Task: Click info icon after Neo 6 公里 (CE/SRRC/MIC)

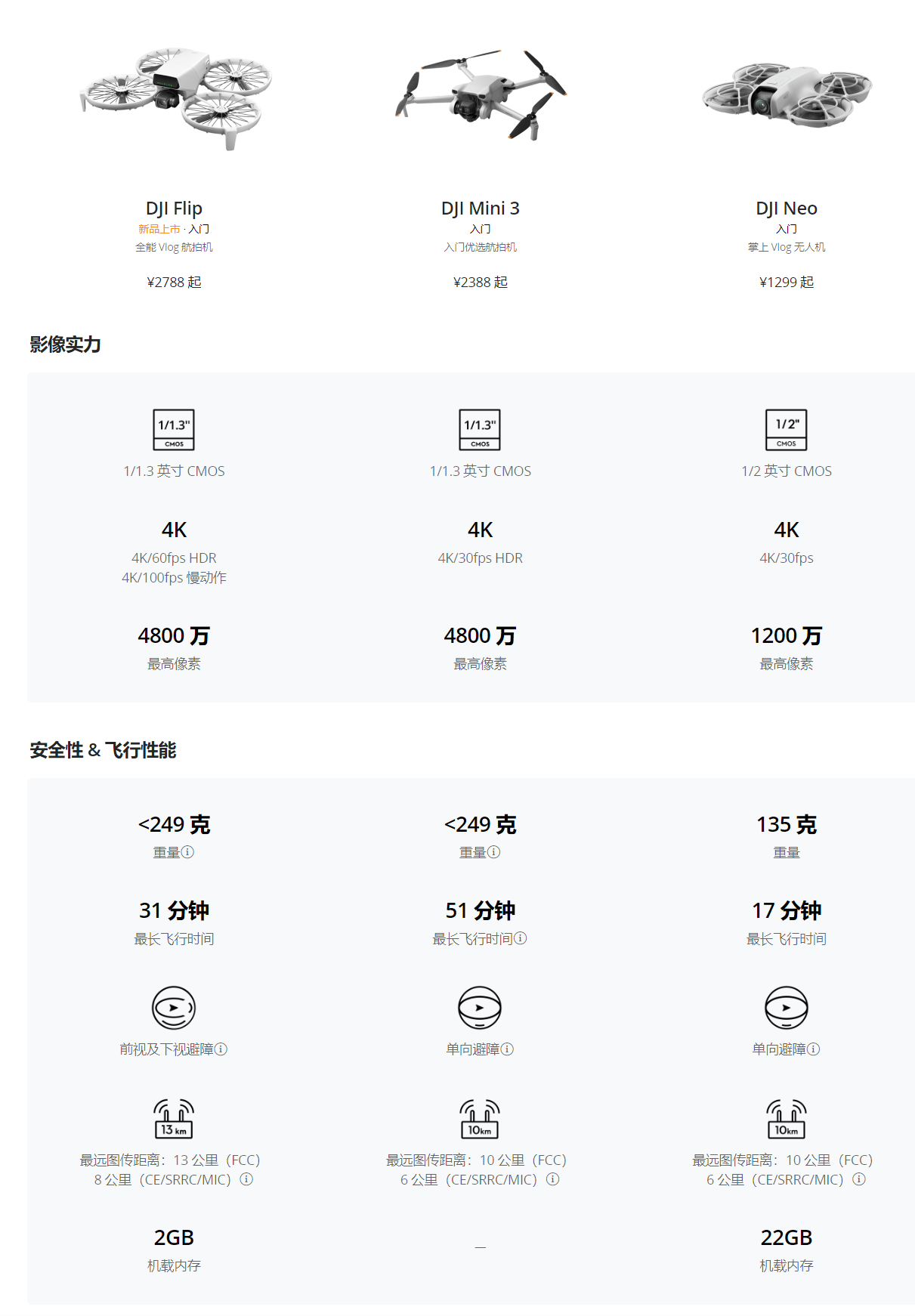Action: [859, 1179]
